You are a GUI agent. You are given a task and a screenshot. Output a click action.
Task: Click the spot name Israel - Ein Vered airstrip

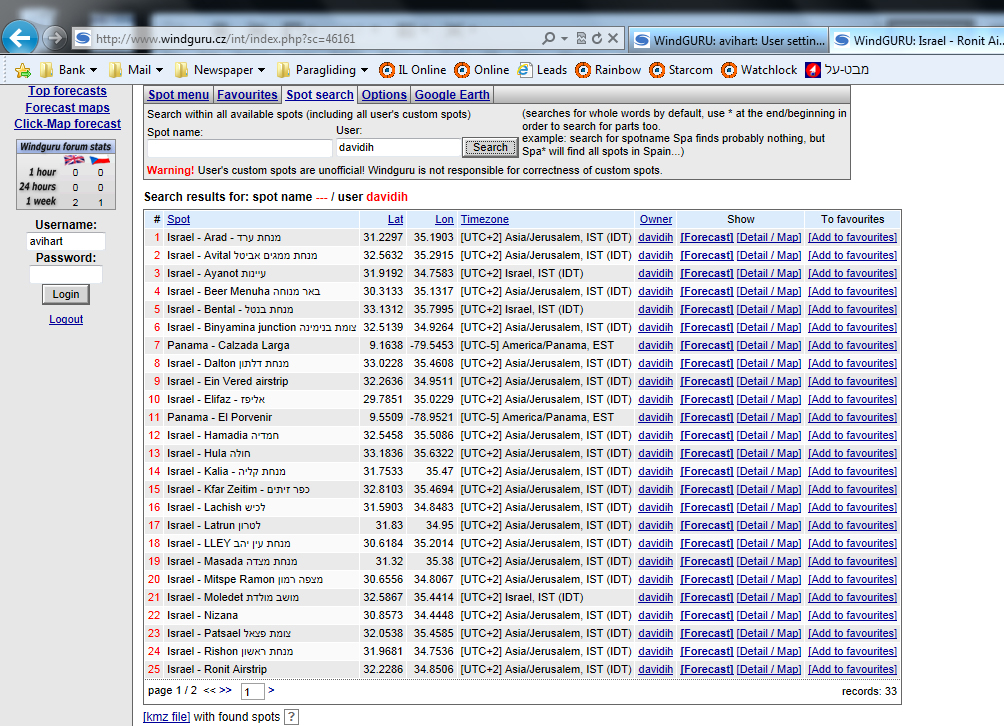[227, 382]
